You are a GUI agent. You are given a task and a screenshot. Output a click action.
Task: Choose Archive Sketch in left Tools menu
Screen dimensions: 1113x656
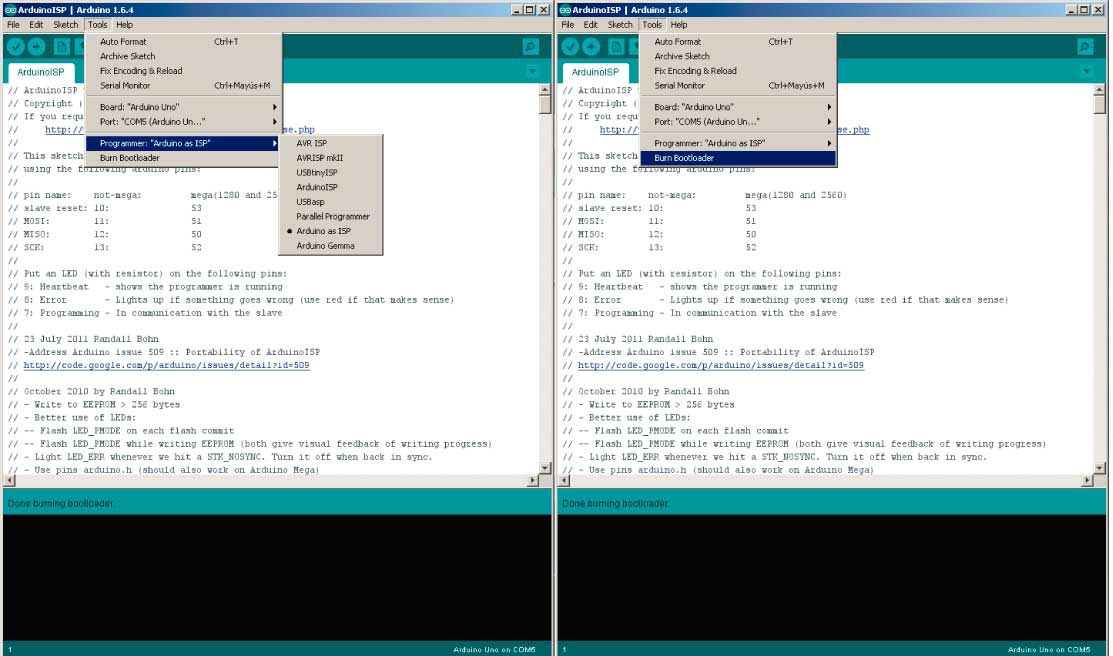(182, 56)
